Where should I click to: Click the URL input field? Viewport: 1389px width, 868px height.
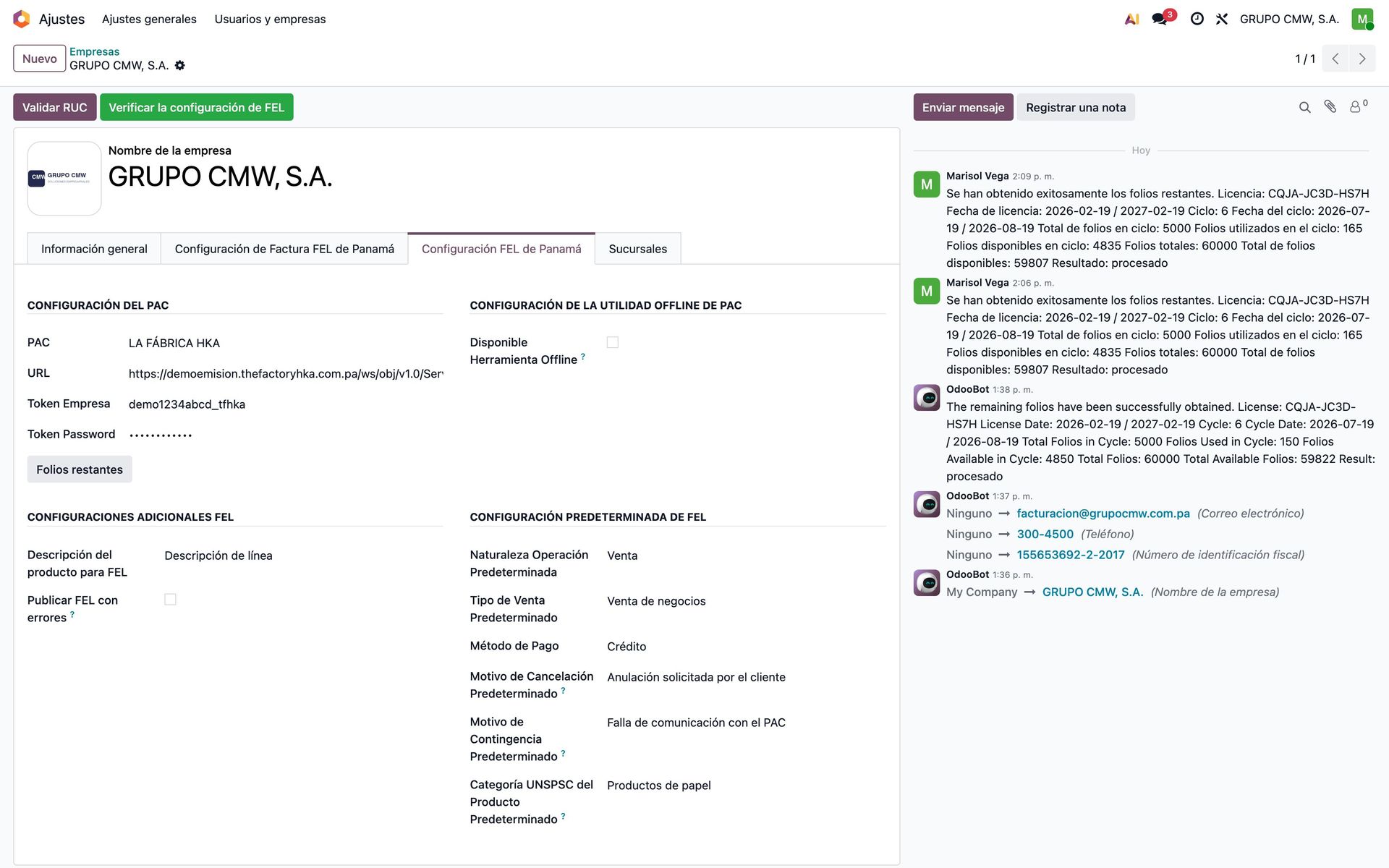coord(286,373)
